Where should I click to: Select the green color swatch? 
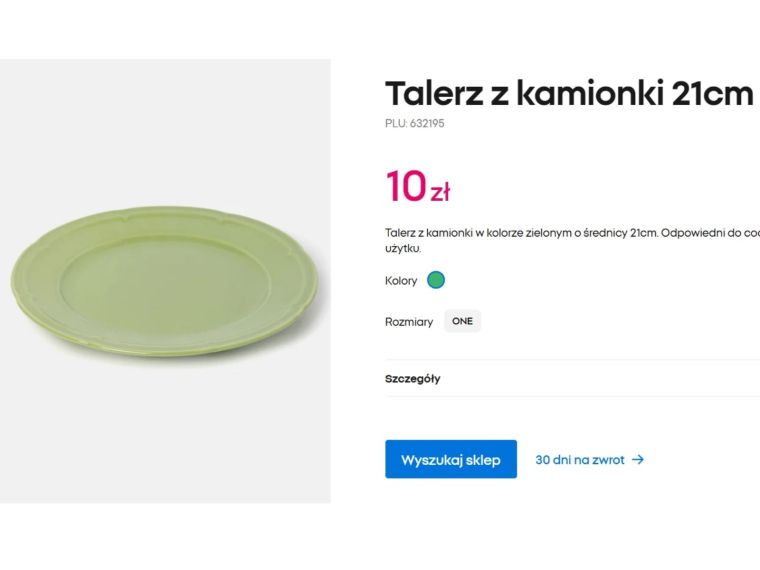tap(436, 280)
